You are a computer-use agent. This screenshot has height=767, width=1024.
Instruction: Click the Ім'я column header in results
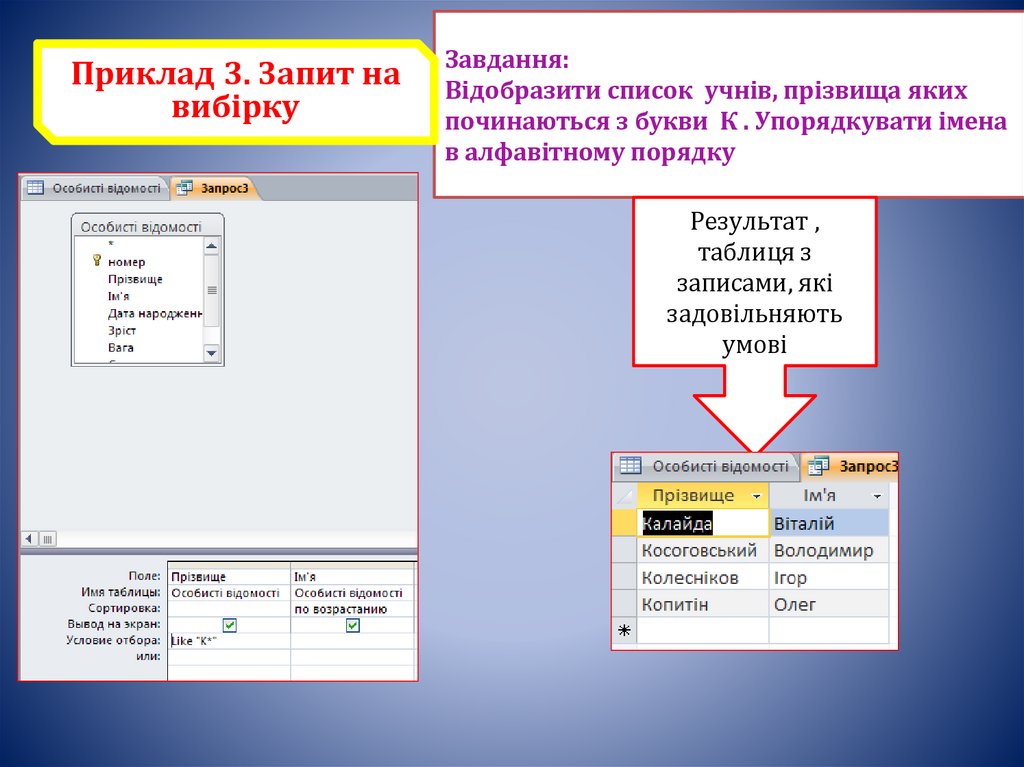coord(829,496)
